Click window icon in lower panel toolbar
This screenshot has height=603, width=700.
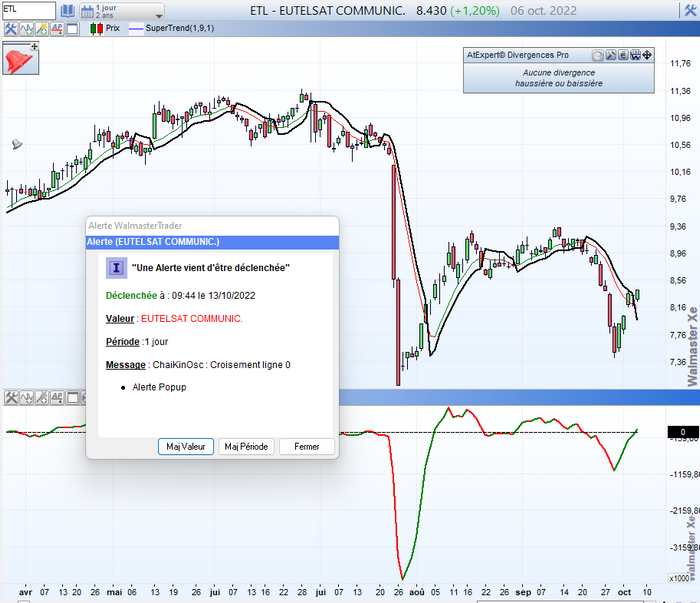pos(72,397)
